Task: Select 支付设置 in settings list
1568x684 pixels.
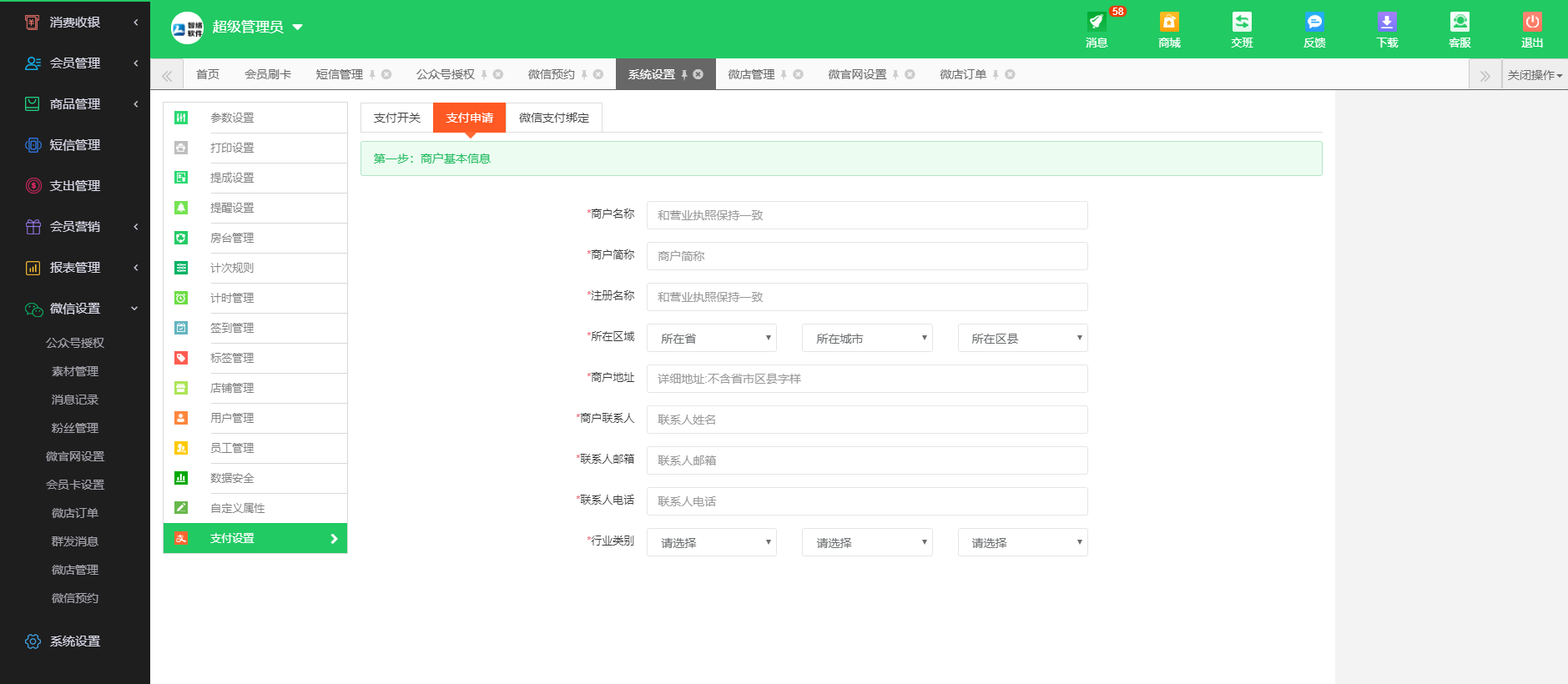Action: click(255, 538)
